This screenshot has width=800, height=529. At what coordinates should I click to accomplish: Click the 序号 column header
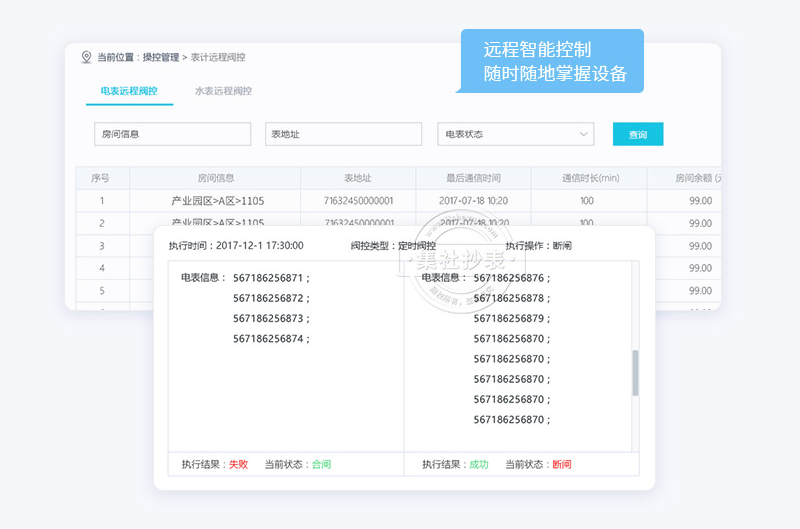101,178
